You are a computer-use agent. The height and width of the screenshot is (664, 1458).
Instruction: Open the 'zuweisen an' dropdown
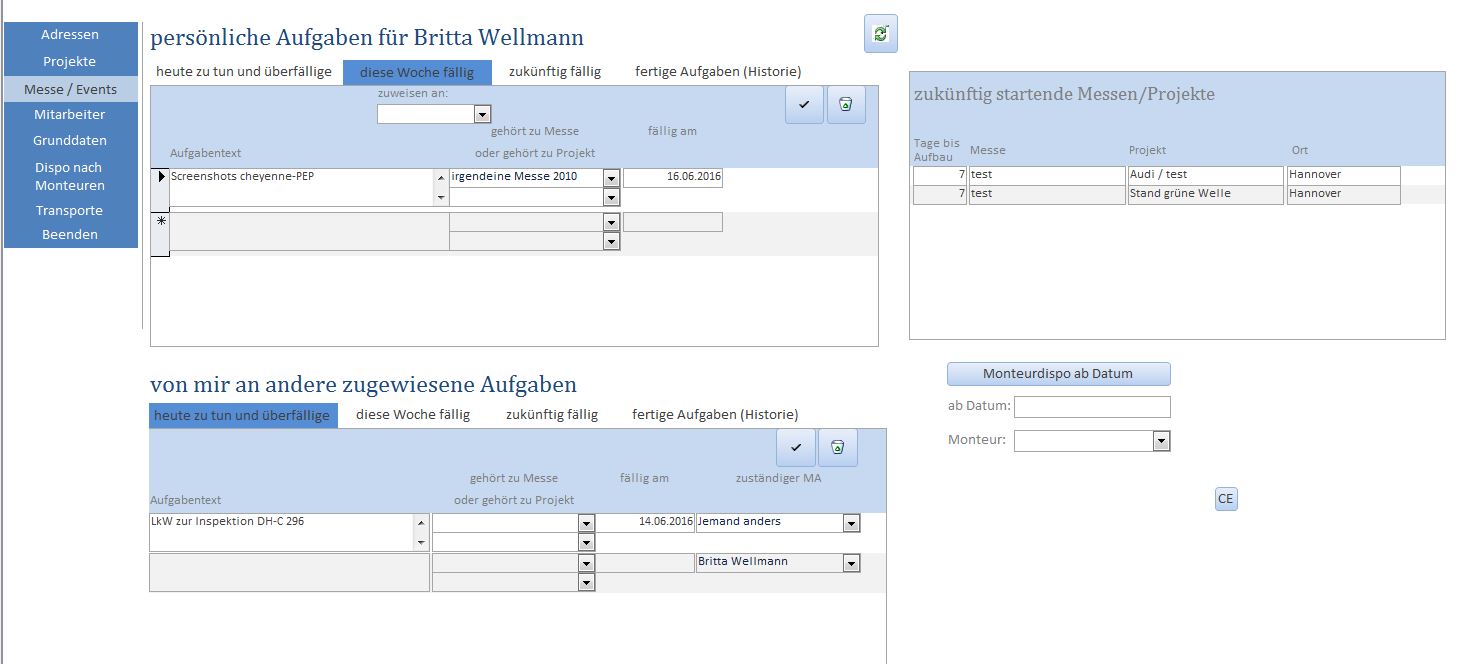(x=482, y=114)
